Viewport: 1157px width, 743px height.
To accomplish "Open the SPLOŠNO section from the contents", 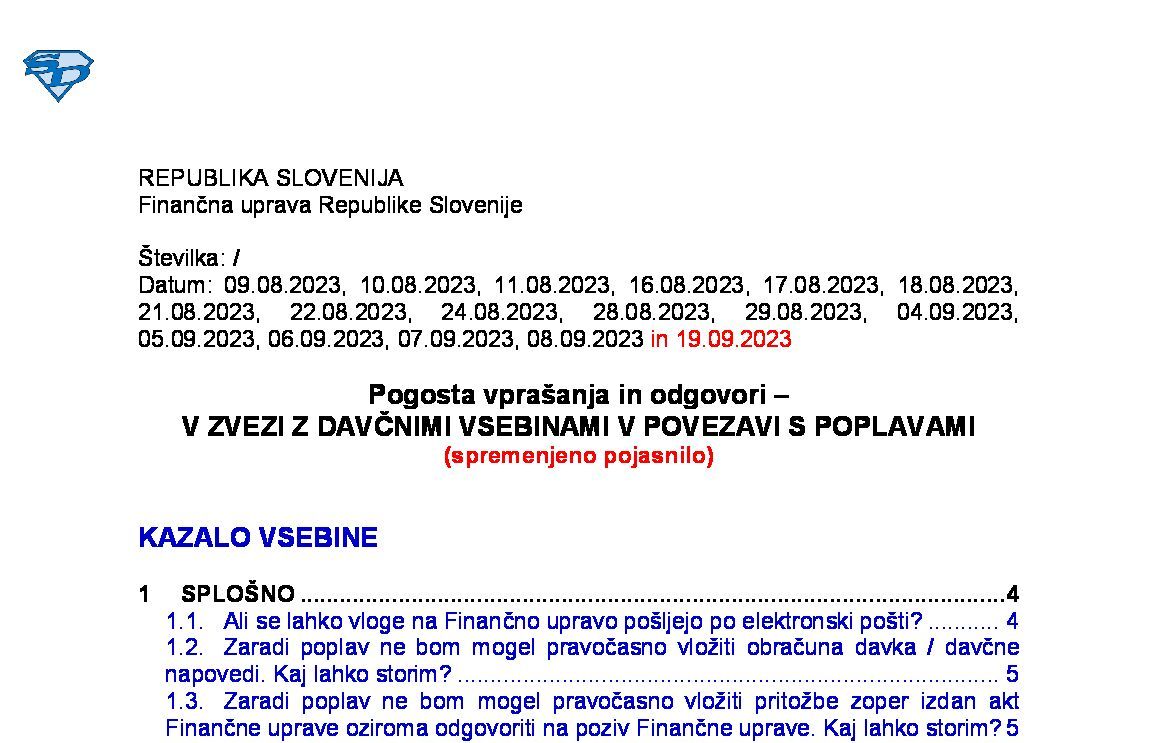I will pos(238,594).
